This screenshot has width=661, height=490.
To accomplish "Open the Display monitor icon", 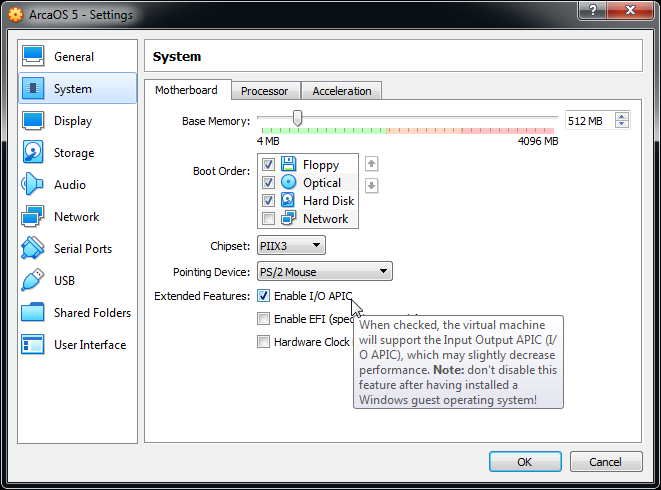I will [x=33, y=121].
